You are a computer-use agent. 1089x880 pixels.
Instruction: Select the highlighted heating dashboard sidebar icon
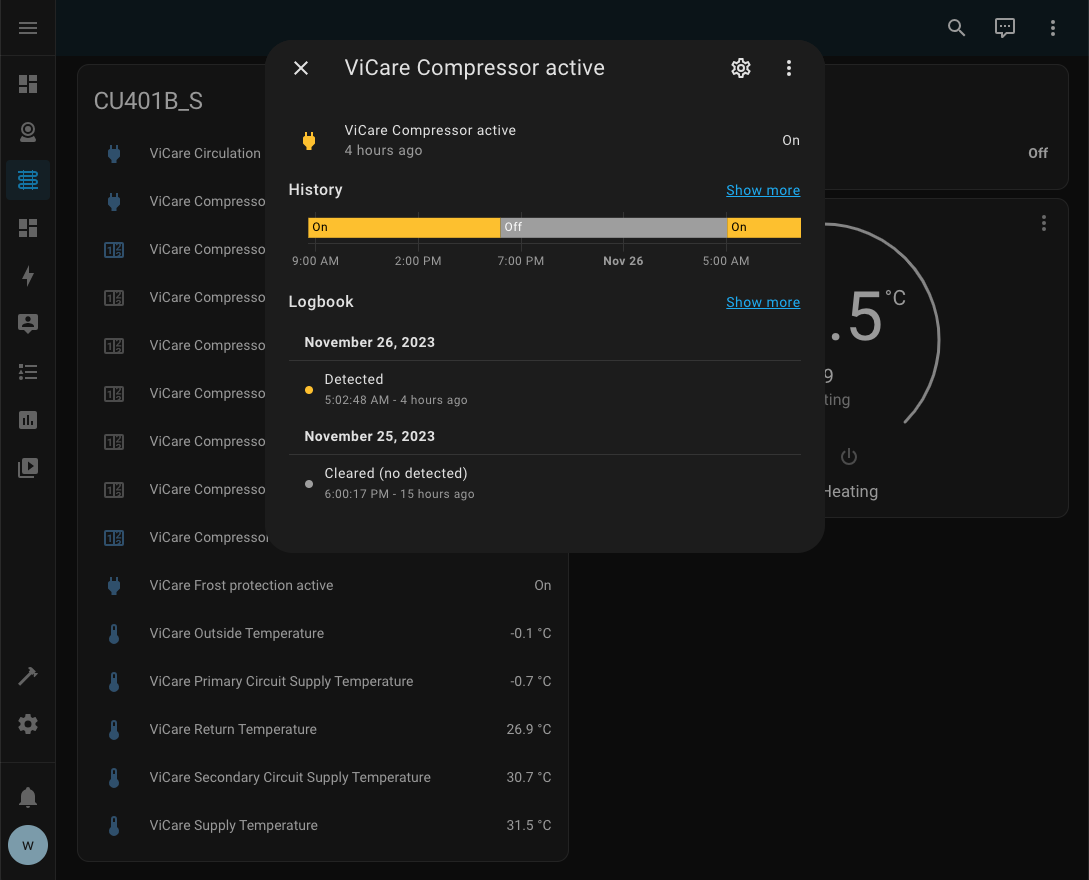pos(28,180)
